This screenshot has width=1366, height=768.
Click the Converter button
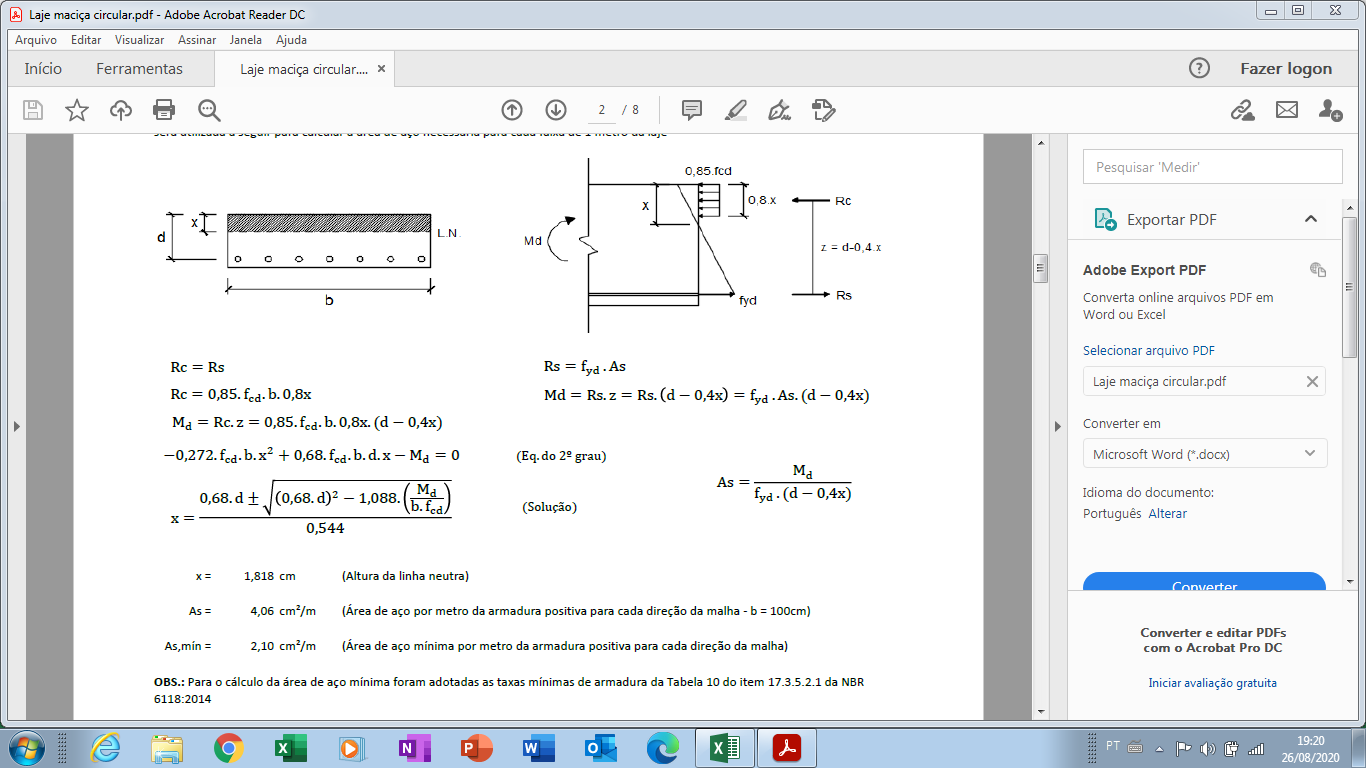pyautogui.click(x=1204, y=582)
